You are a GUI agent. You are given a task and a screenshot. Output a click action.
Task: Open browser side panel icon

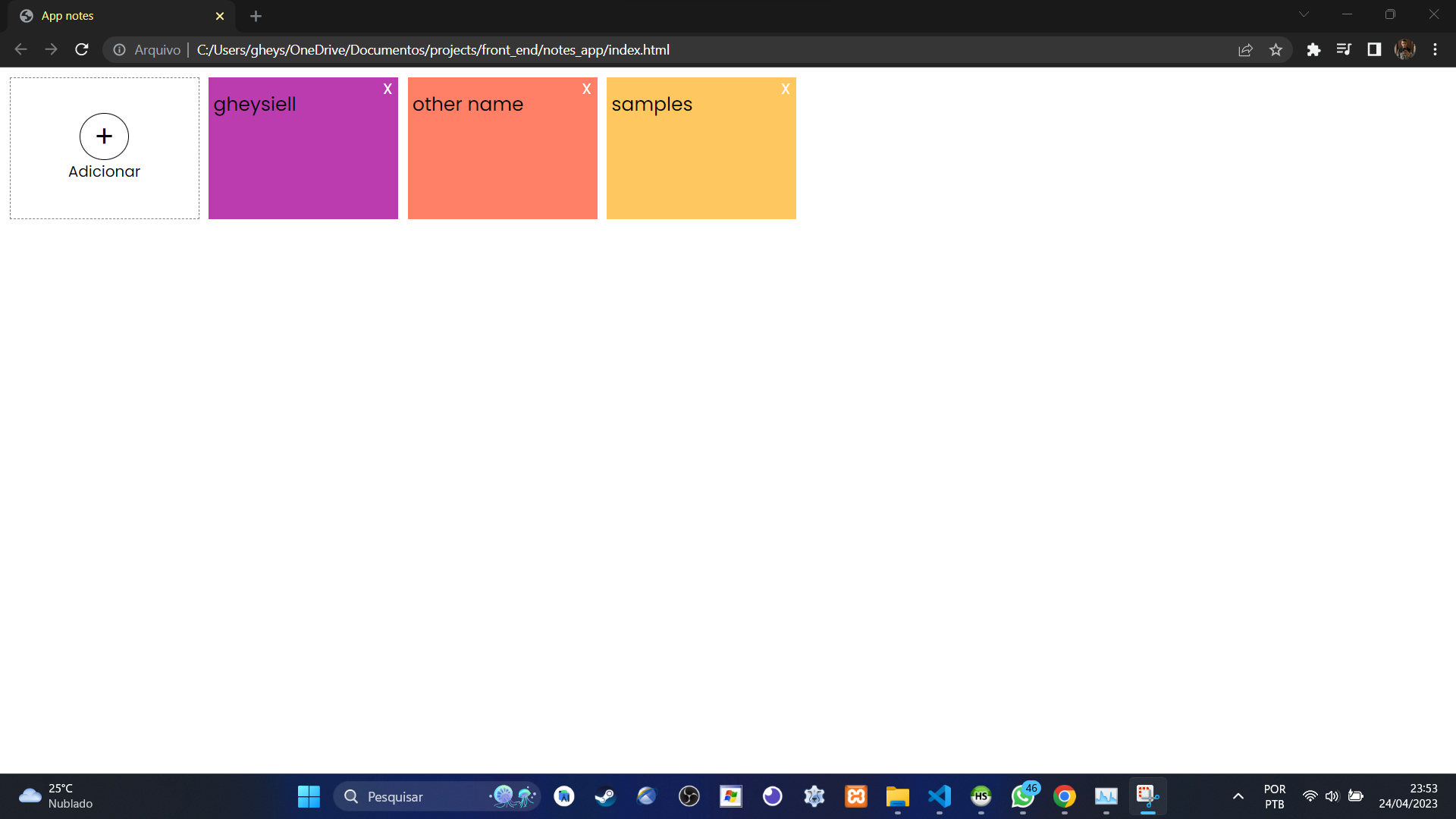point(1374,50)
